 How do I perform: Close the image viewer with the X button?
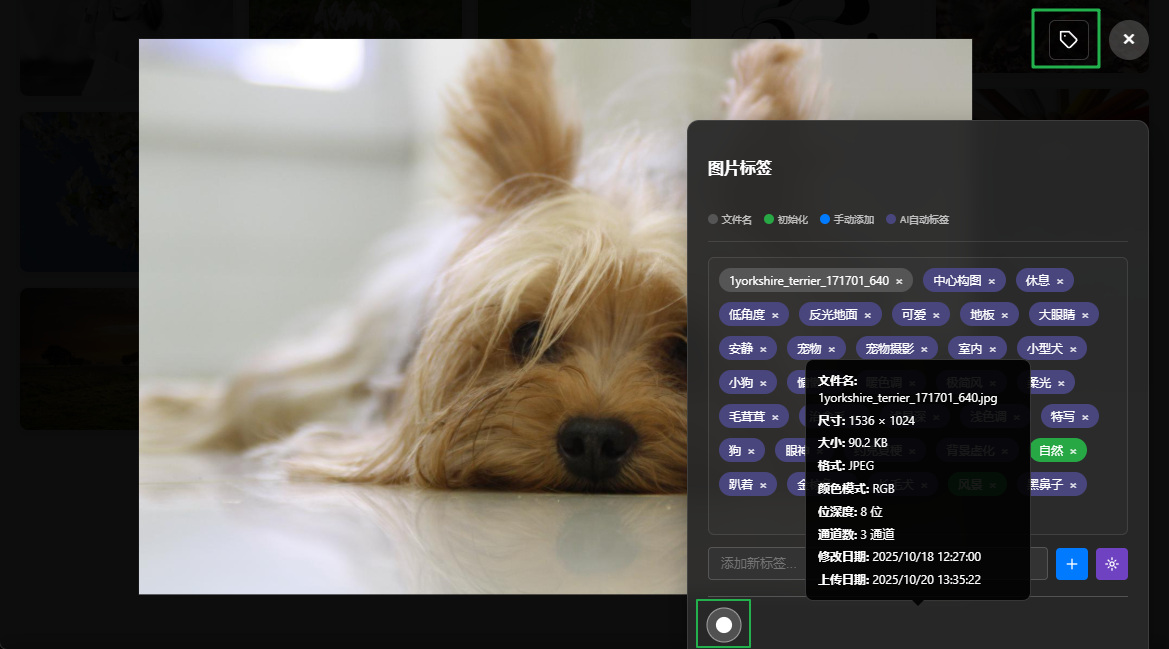click(x=1128, y=39)
